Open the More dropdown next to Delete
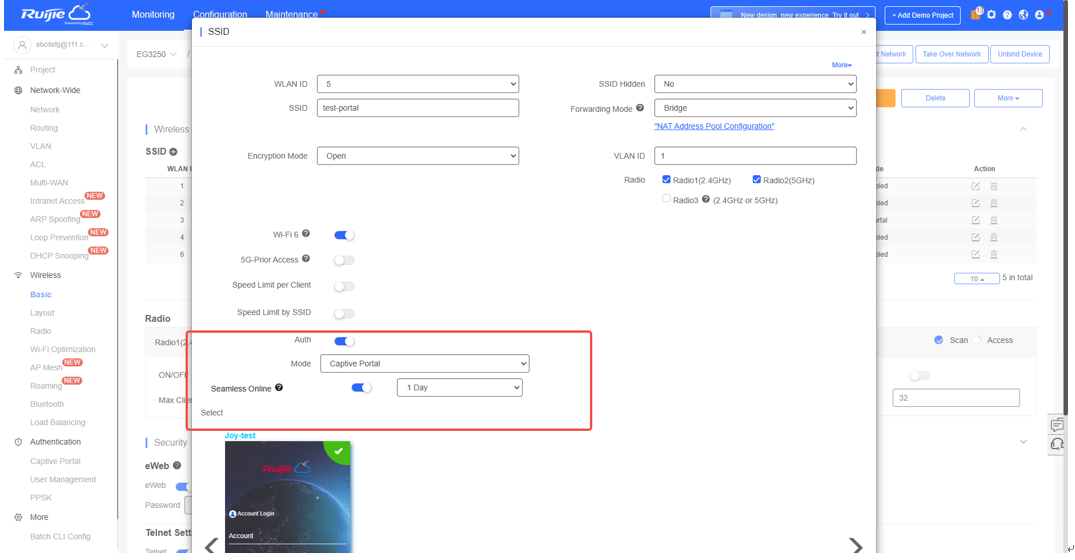 1008,98
